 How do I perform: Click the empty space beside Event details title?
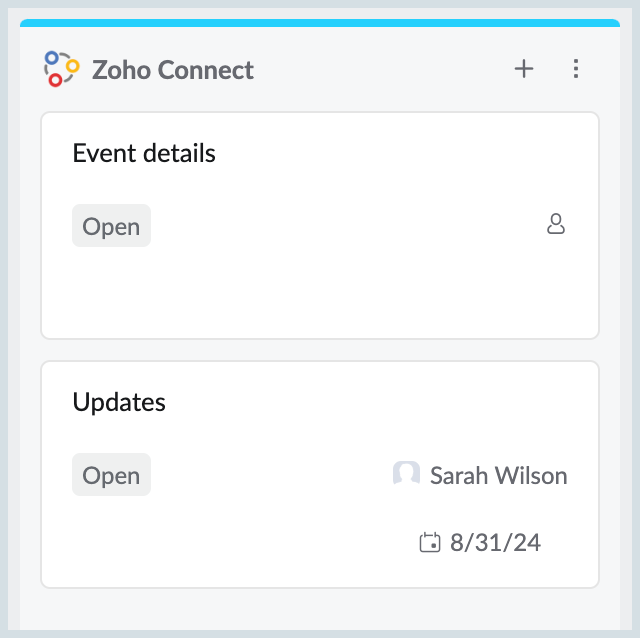(x=400, y=153)
